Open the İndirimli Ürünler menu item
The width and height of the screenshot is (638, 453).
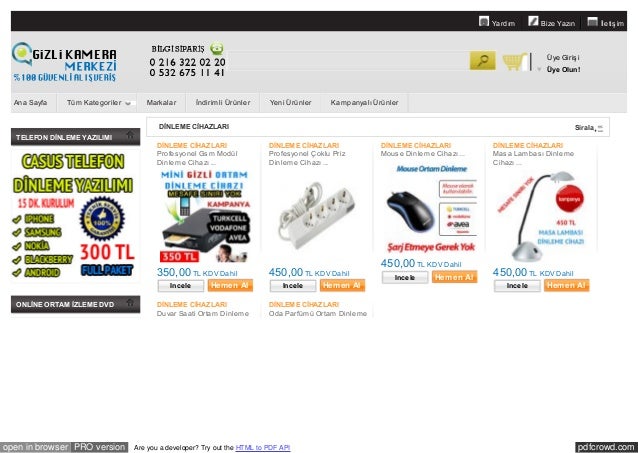223,103
